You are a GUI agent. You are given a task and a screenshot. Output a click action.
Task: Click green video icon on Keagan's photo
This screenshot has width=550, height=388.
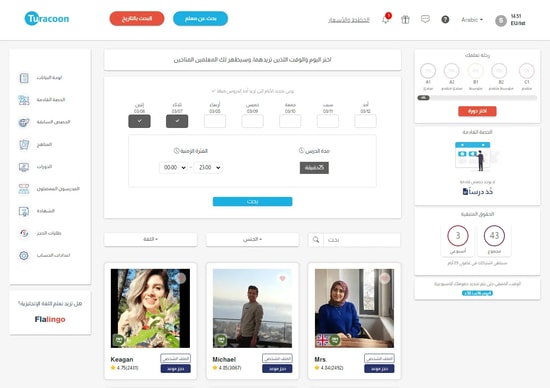tap(119, 340)
